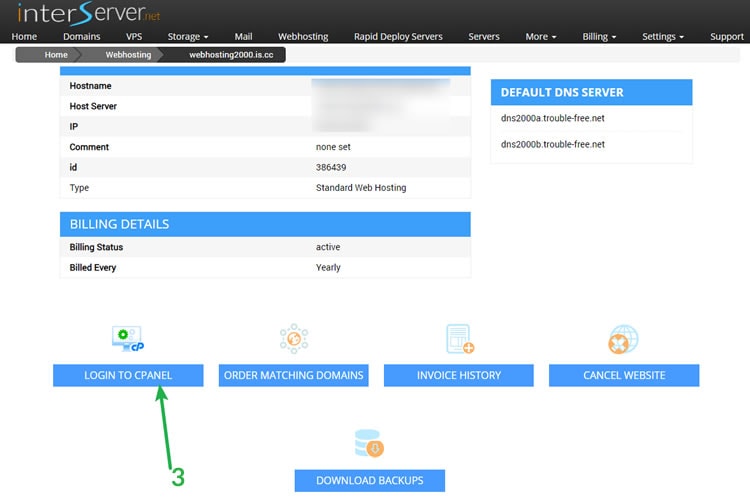Open INVOICE HISTORY button
750x501 pixels.
coord(459,375)
